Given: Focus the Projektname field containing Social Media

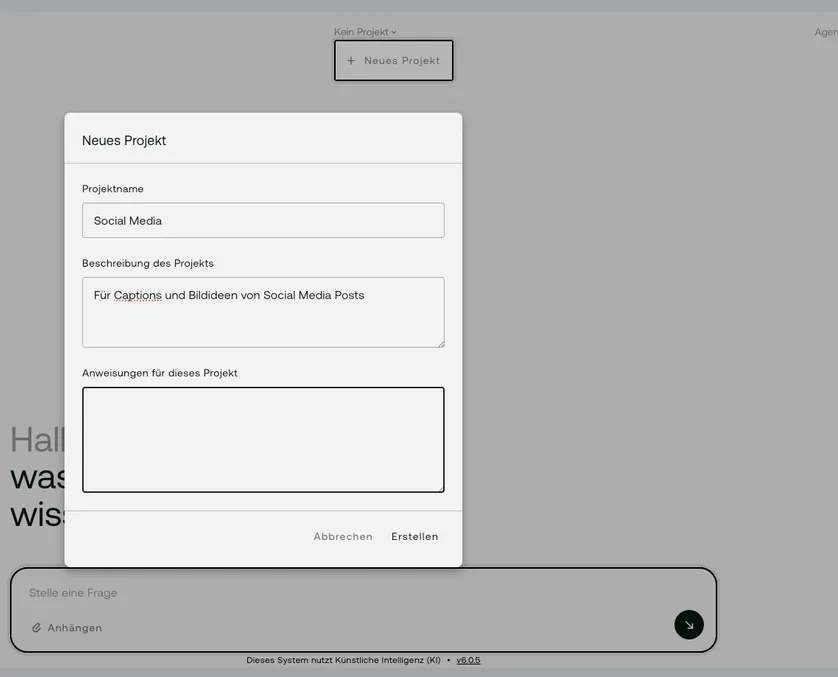Looking at the screenshot, I should tap(263, 221).
